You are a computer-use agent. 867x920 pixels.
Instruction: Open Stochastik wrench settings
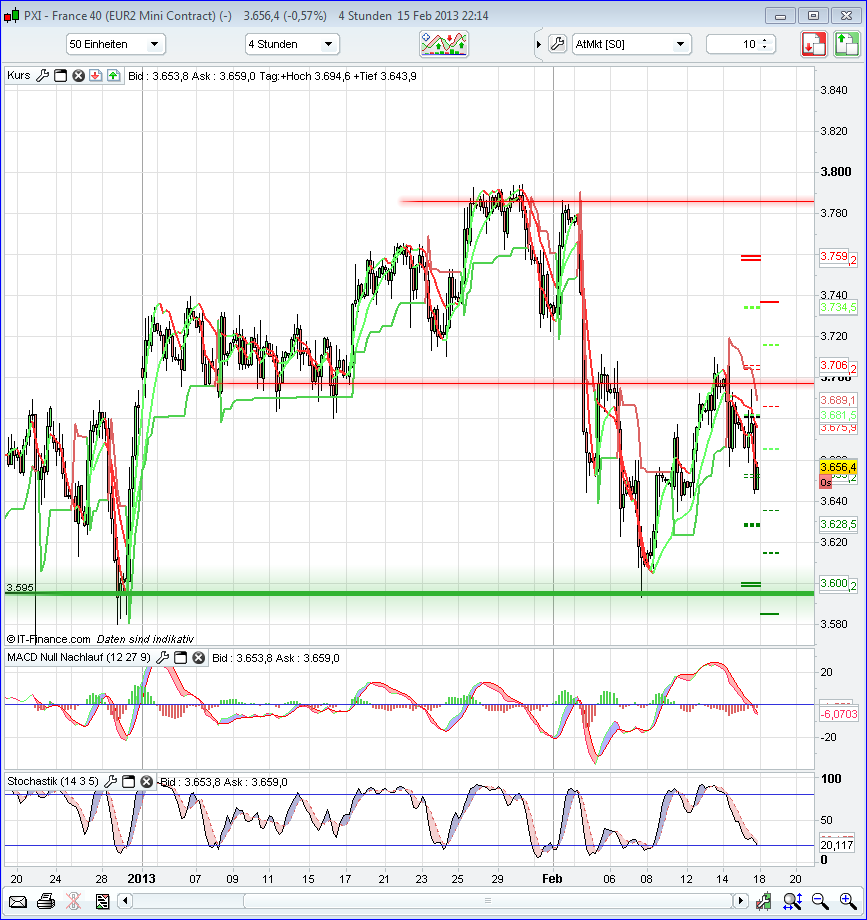110,782
